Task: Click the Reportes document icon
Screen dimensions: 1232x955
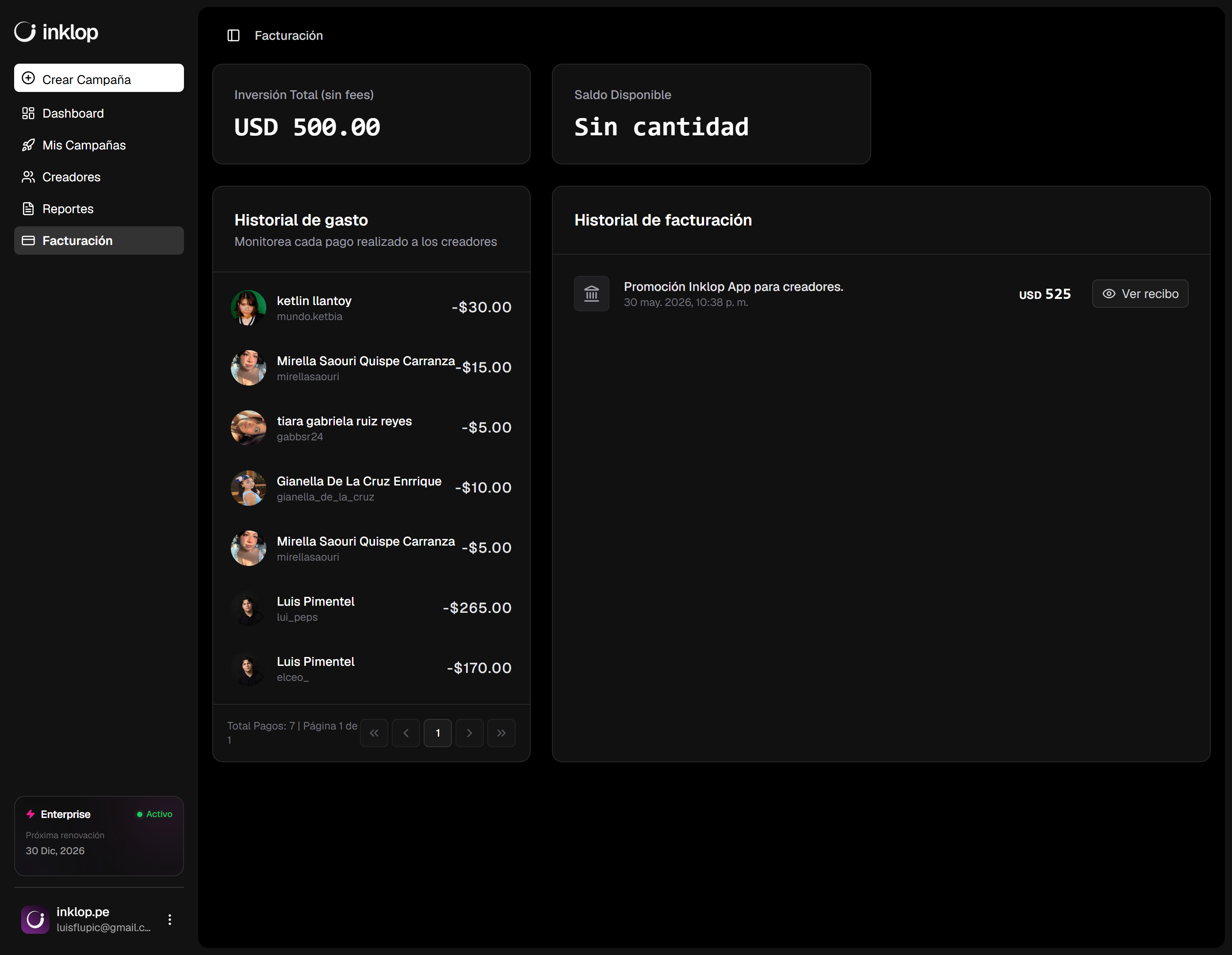Action: tap(28, 209)
